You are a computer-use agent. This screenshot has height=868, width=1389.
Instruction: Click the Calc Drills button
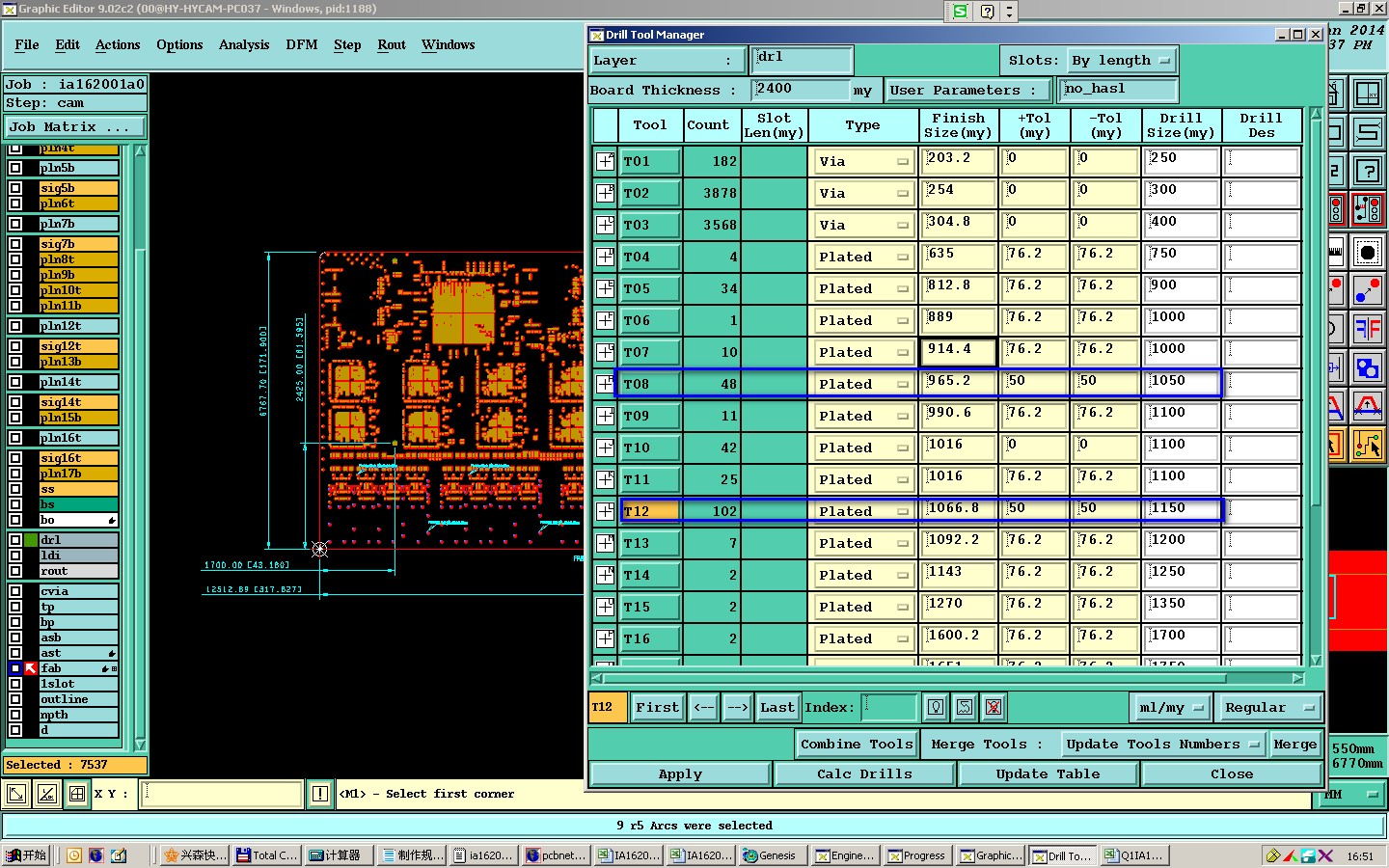point(864,773)
